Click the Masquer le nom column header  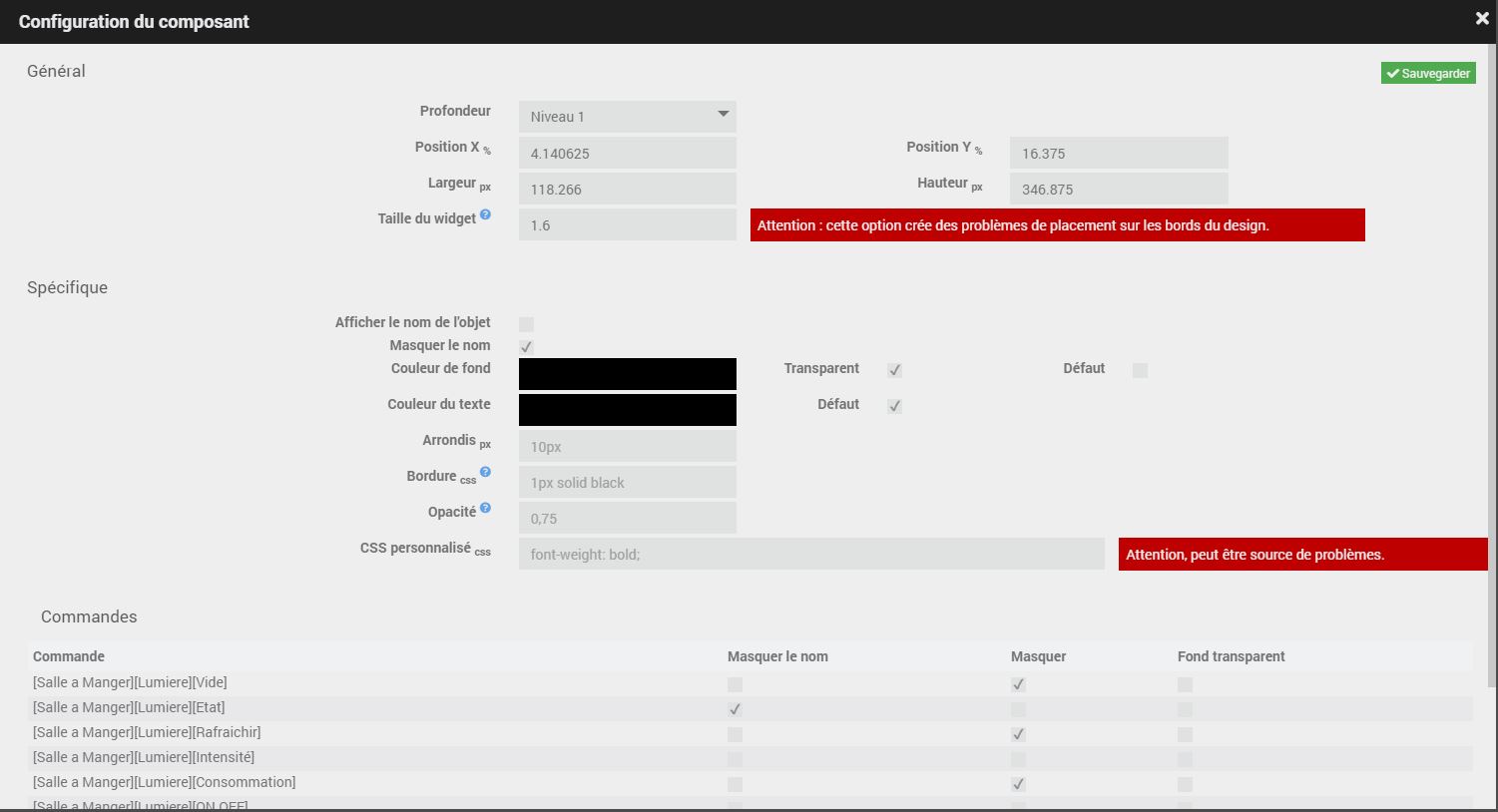tap(777, 656)
